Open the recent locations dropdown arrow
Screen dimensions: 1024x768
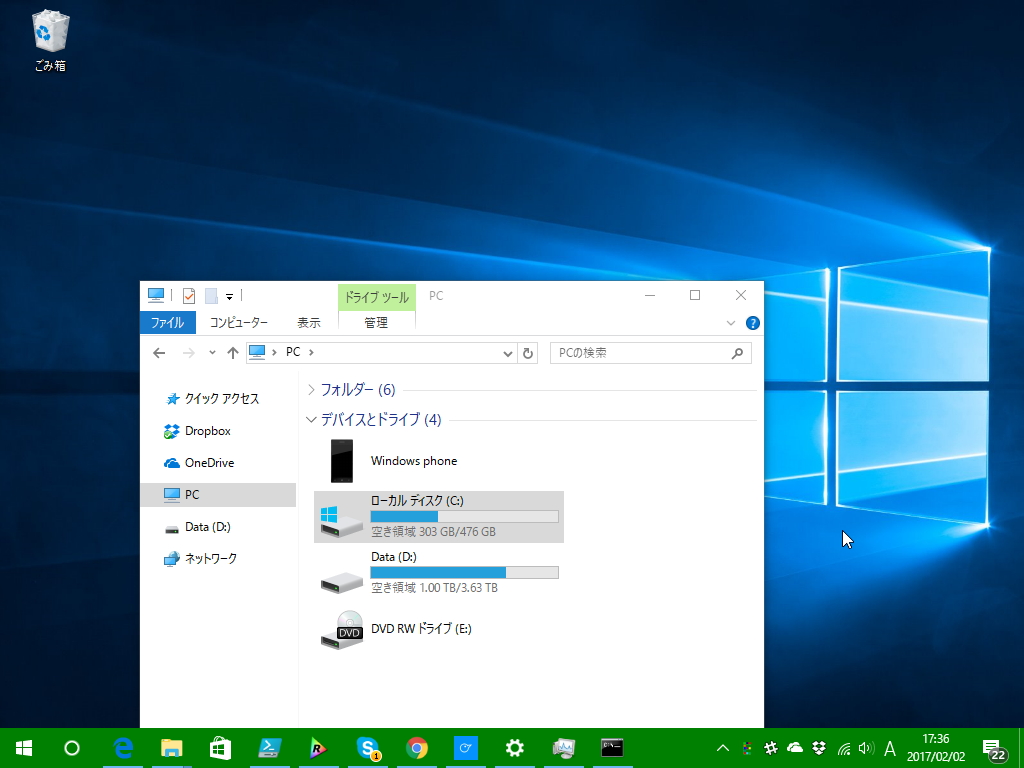coord(212,353)
